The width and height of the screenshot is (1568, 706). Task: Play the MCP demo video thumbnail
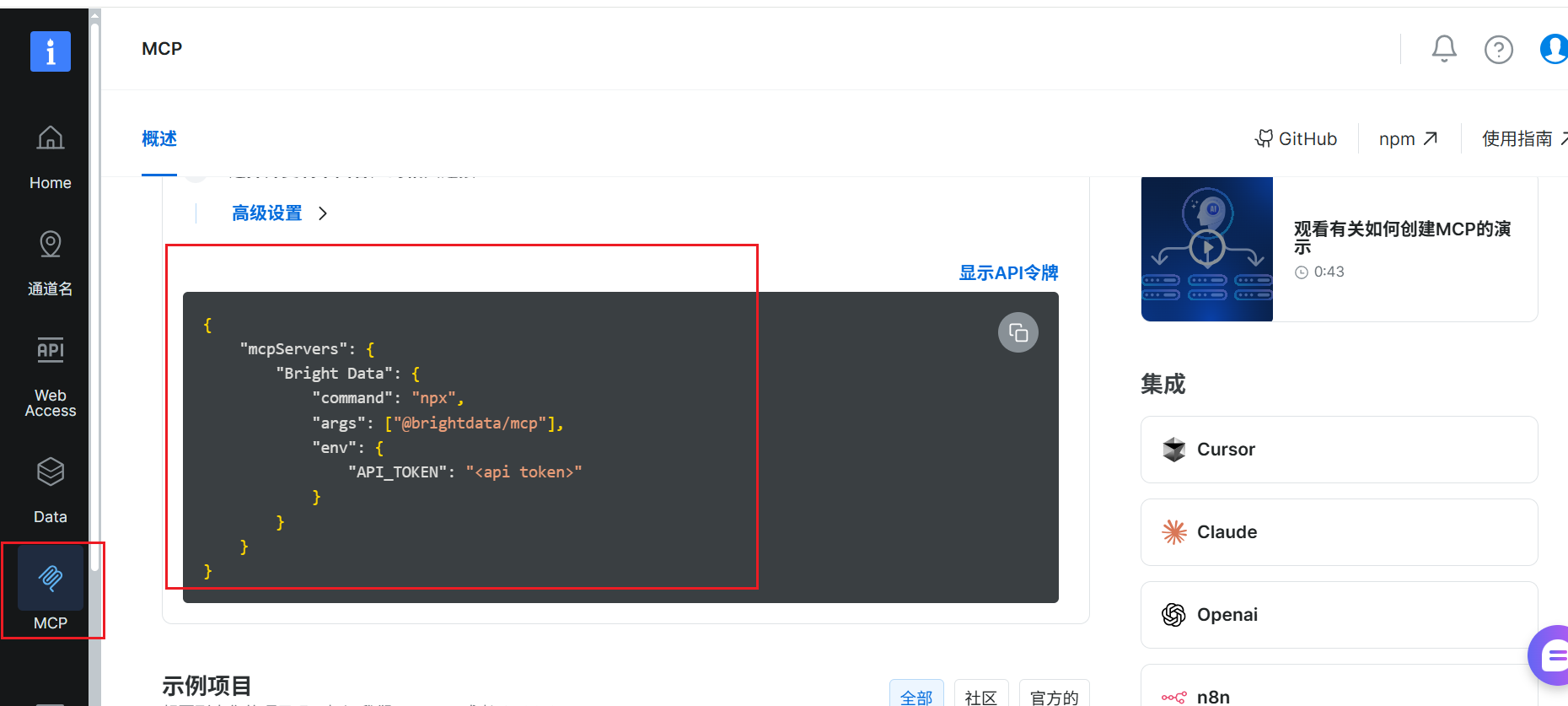[x=1207, y=249]
